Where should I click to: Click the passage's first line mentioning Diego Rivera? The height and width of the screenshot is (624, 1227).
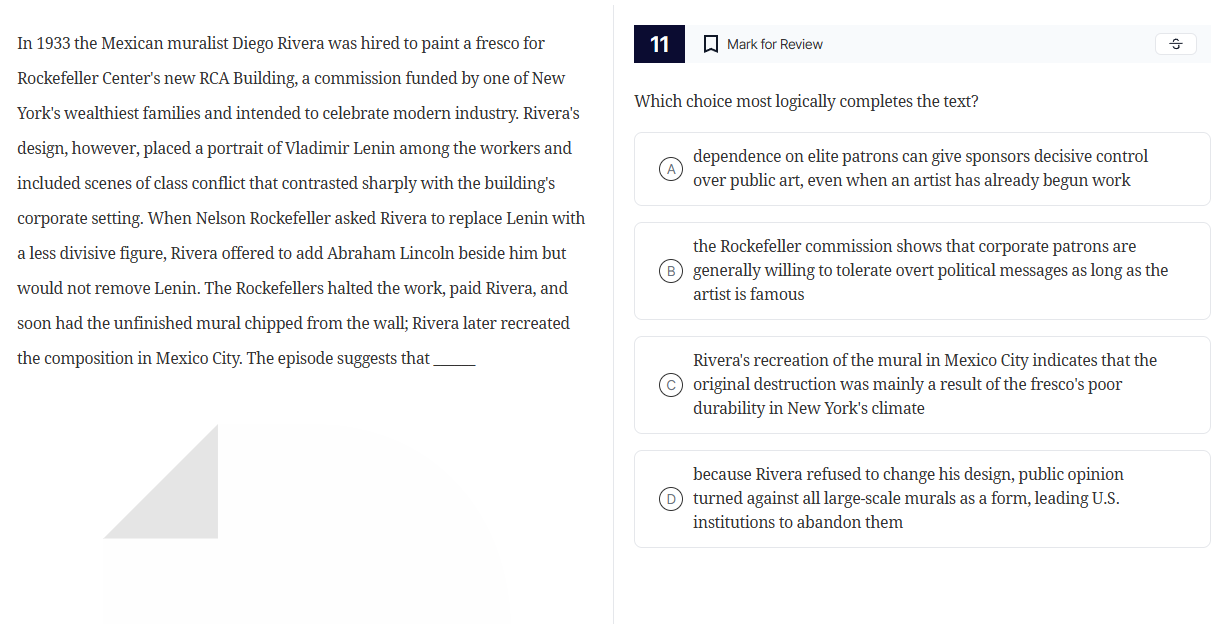pyautogui.click(x=281, y=44)
